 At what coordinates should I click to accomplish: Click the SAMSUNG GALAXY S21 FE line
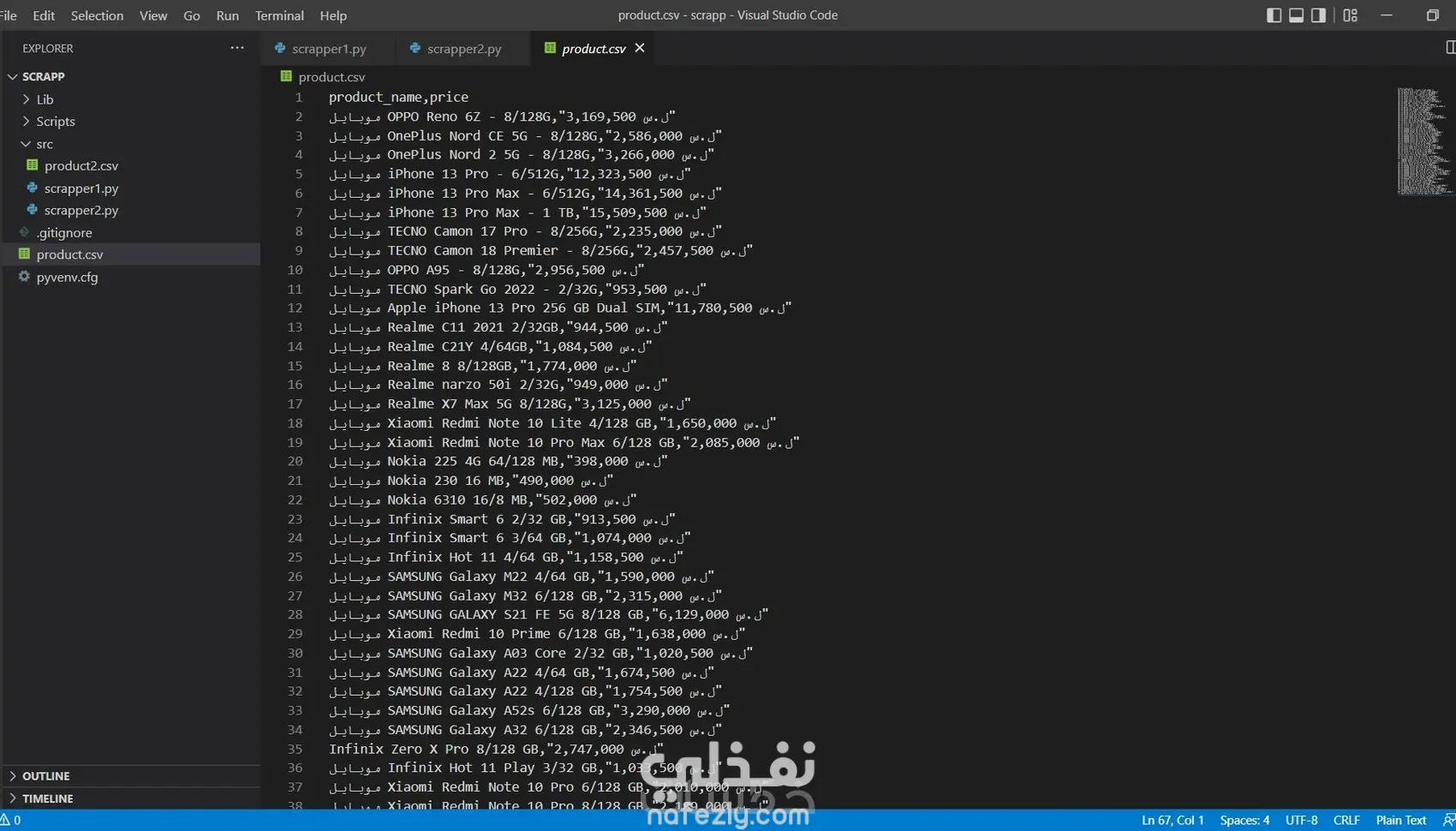coord(548,615)
